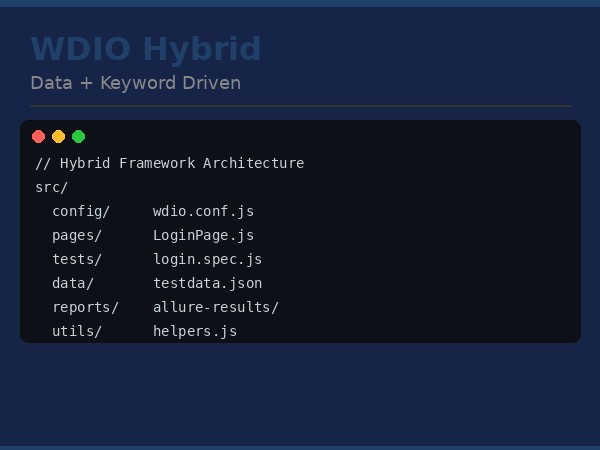Expand the config/ folder
This screenshot has height=450, width=600.
[x=81, y=211]
